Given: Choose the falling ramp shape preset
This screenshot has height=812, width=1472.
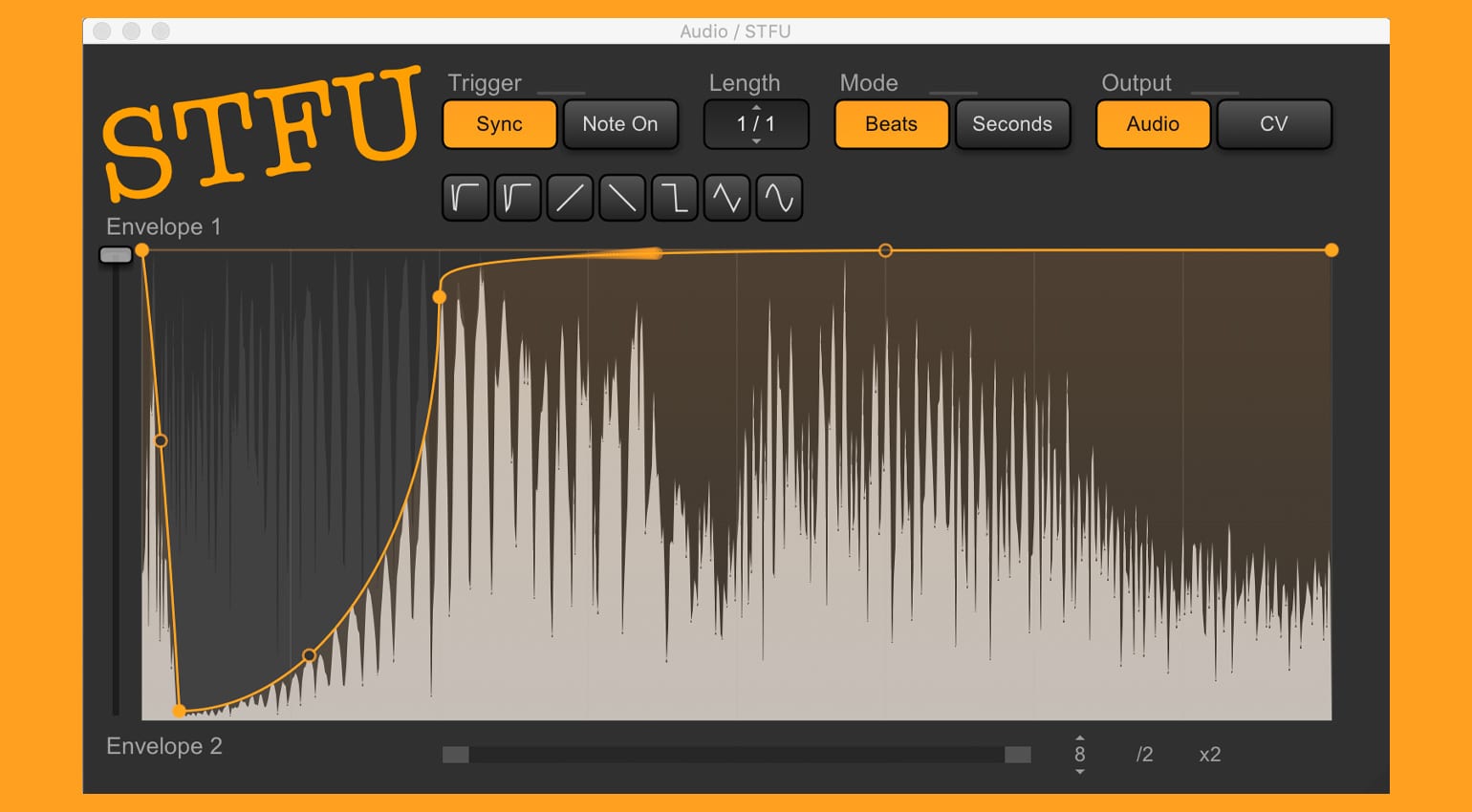Looking at the screenshot, I should click(x=622, y=198).
